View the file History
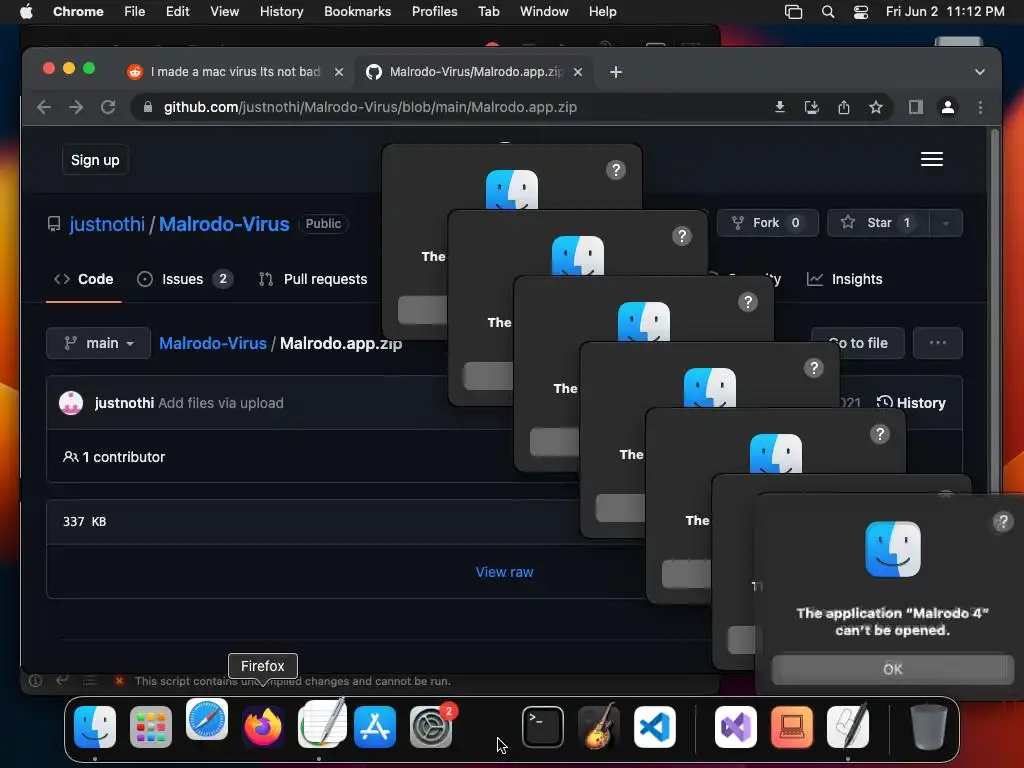 (911, 403)
